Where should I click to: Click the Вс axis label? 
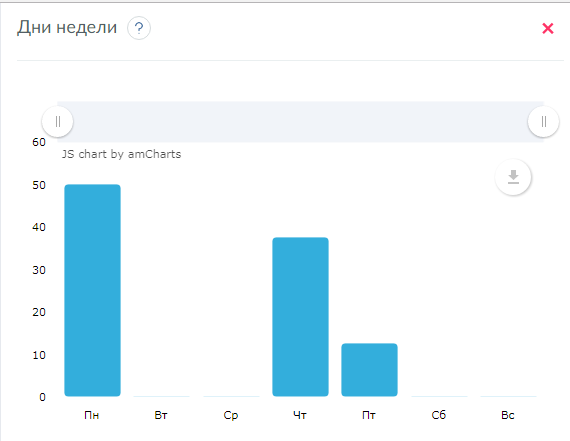508,415
